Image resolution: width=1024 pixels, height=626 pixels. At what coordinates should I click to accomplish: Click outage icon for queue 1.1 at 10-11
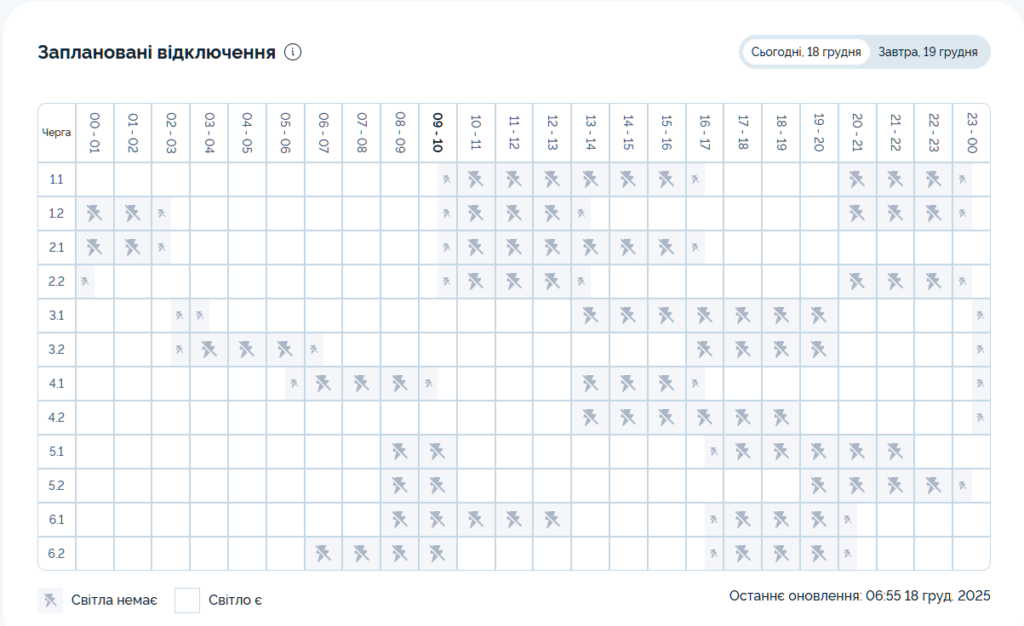(476, 179)
